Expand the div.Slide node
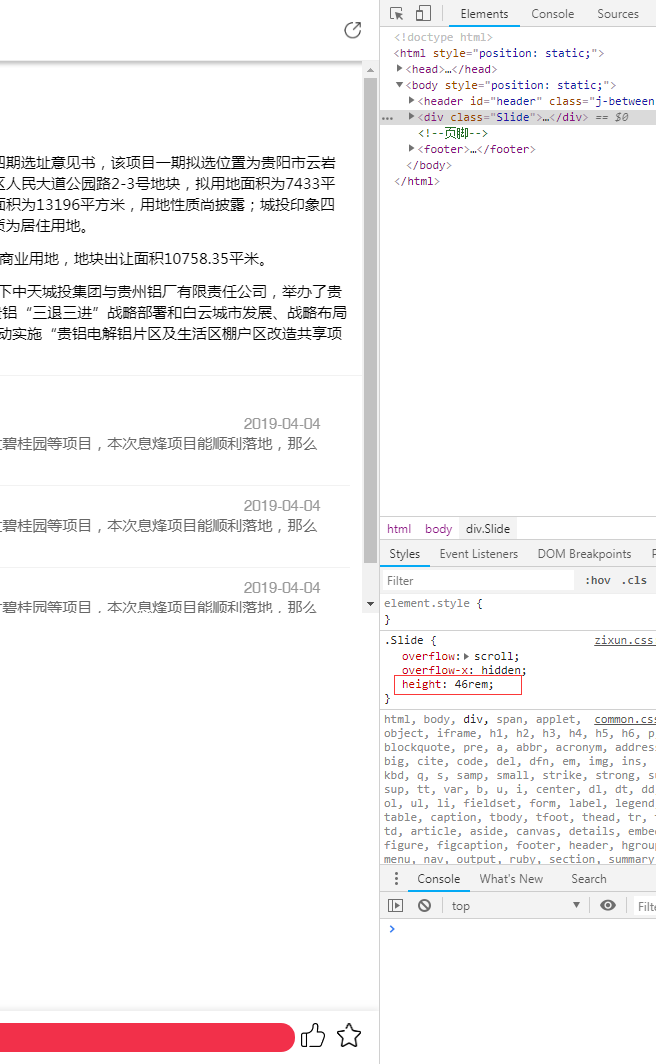656x1064 pixels. [411, 117]
